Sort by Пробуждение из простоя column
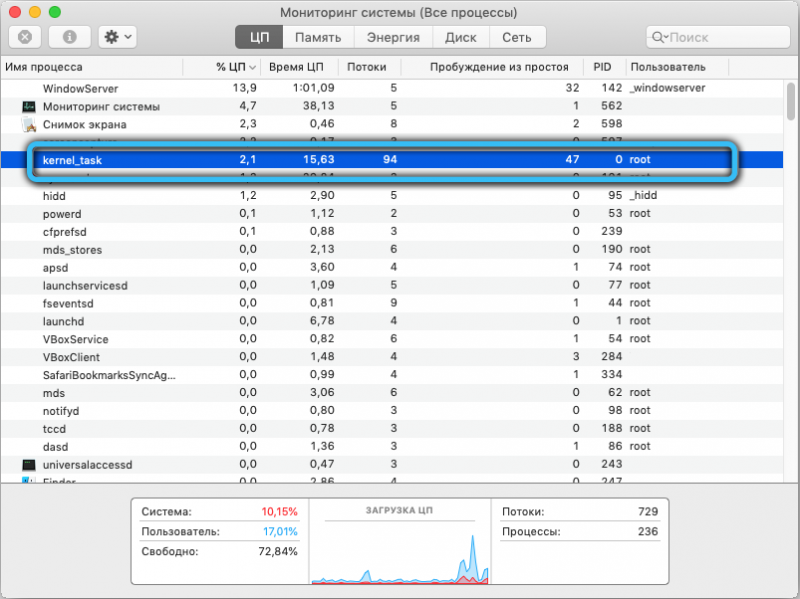Image resolution: width=800 pixels, height=599 pixels. tap(492, 67)
